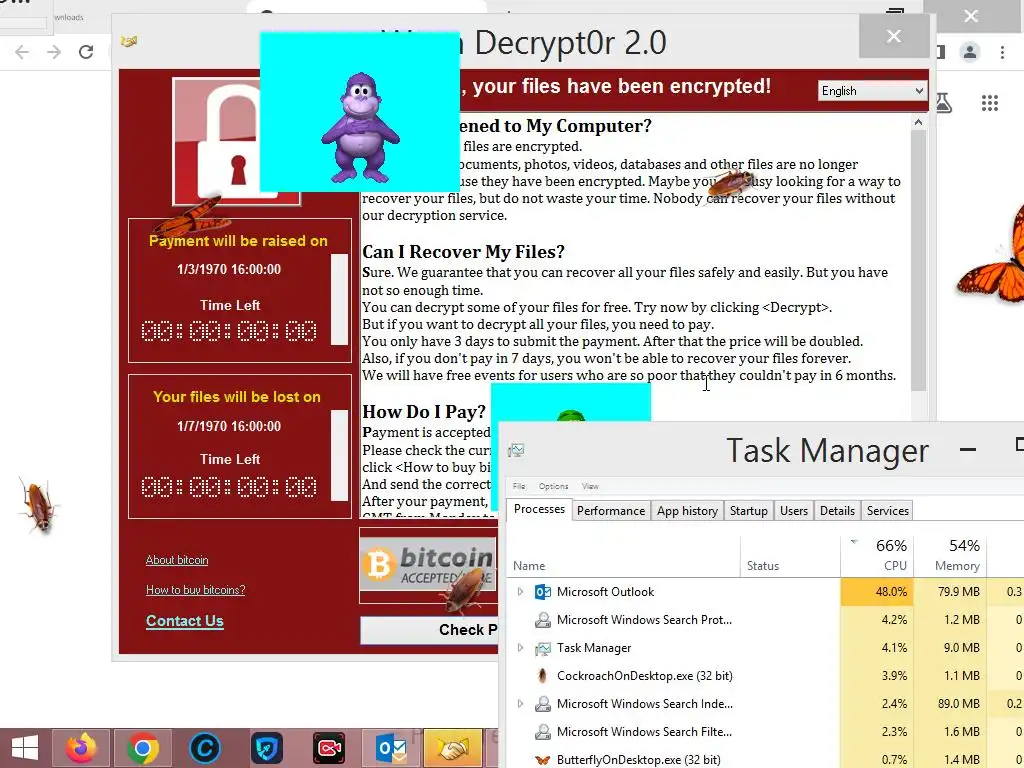Open the How to buy bitcoins? link
This screenshot has width=1024, height=768.
pyautogui.click(x=195, y=590)
